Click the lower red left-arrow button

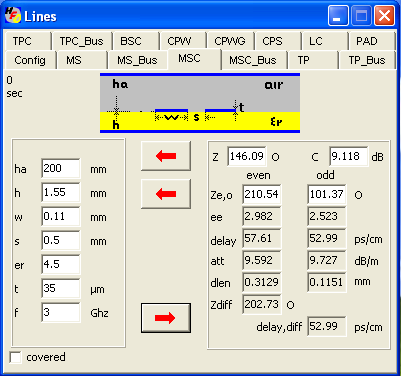pos(166,194)
